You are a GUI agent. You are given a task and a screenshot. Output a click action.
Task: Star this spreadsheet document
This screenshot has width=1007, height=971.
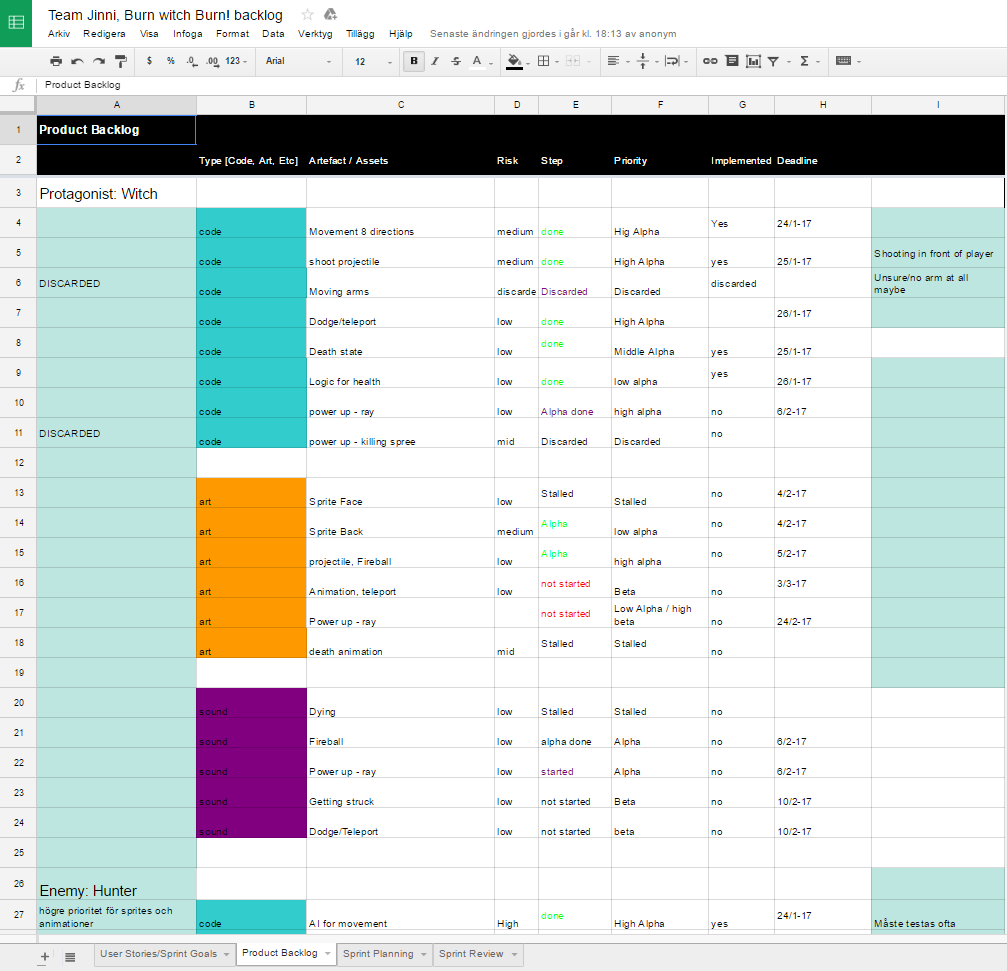tap(308, 14)
